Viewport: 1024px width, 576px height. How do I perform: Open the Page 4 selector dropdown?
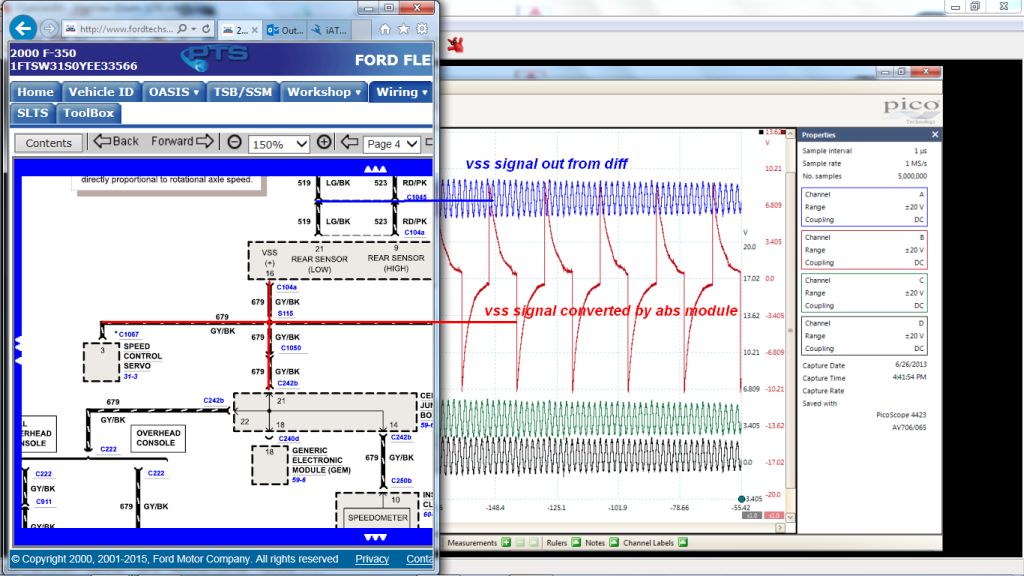391,144
